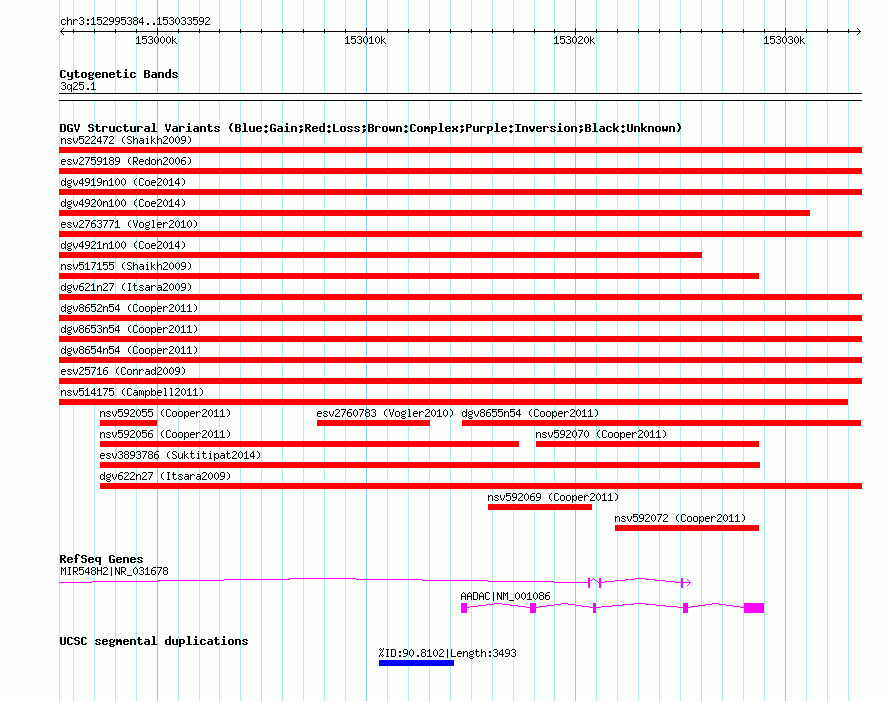
Task: Click the dgv4920n100 (Coe2014) variant label
Action: click(123, 203)
